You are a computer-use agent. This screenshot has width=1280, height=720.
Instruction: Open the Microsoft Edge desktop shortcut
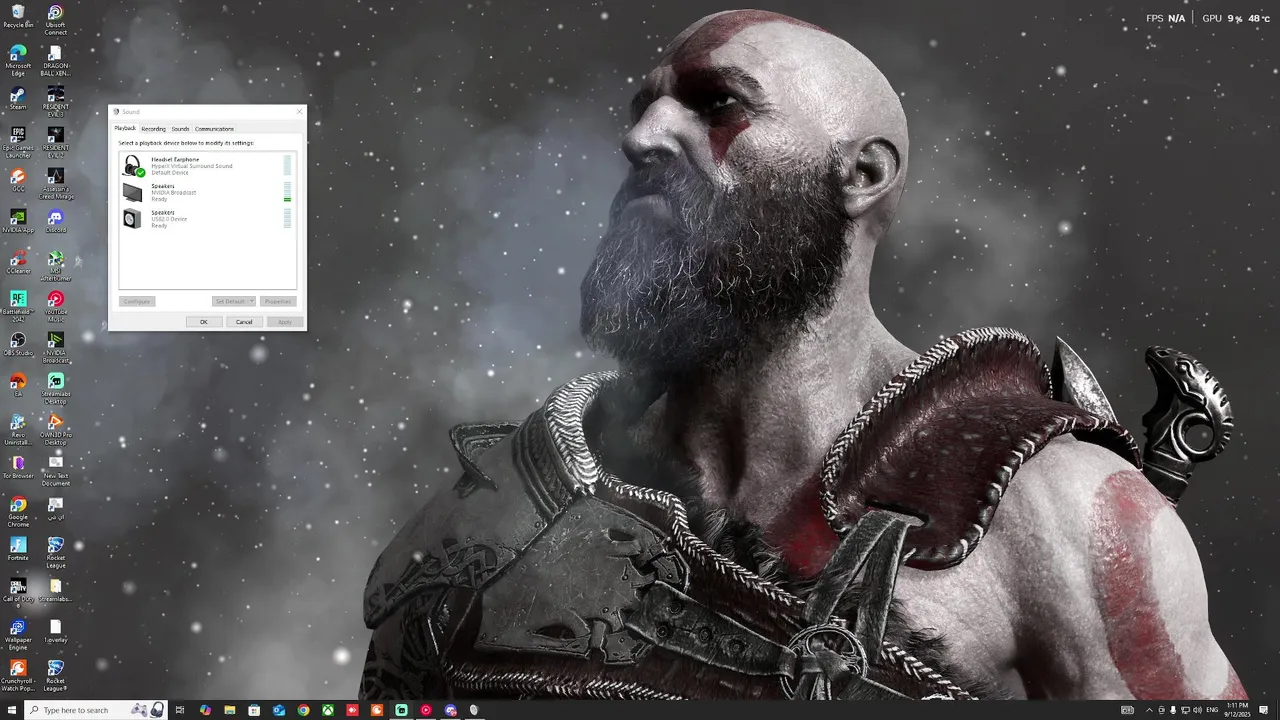tap(18, 60)
